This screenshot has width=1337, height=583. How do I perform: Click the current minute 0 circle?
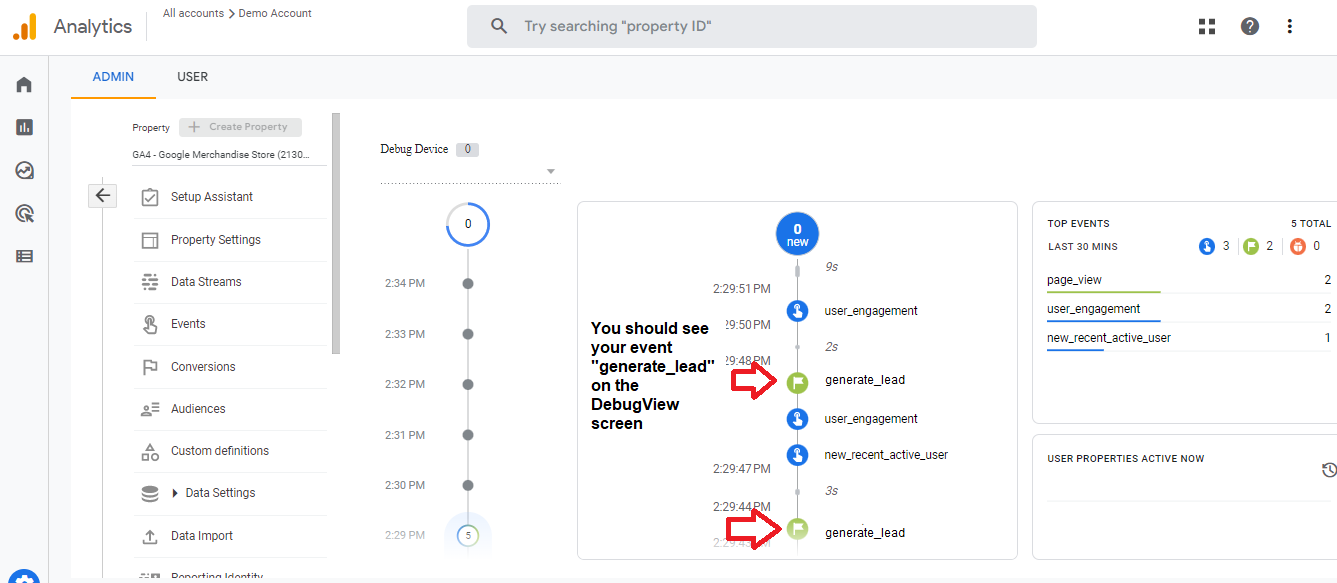(467, 224)
